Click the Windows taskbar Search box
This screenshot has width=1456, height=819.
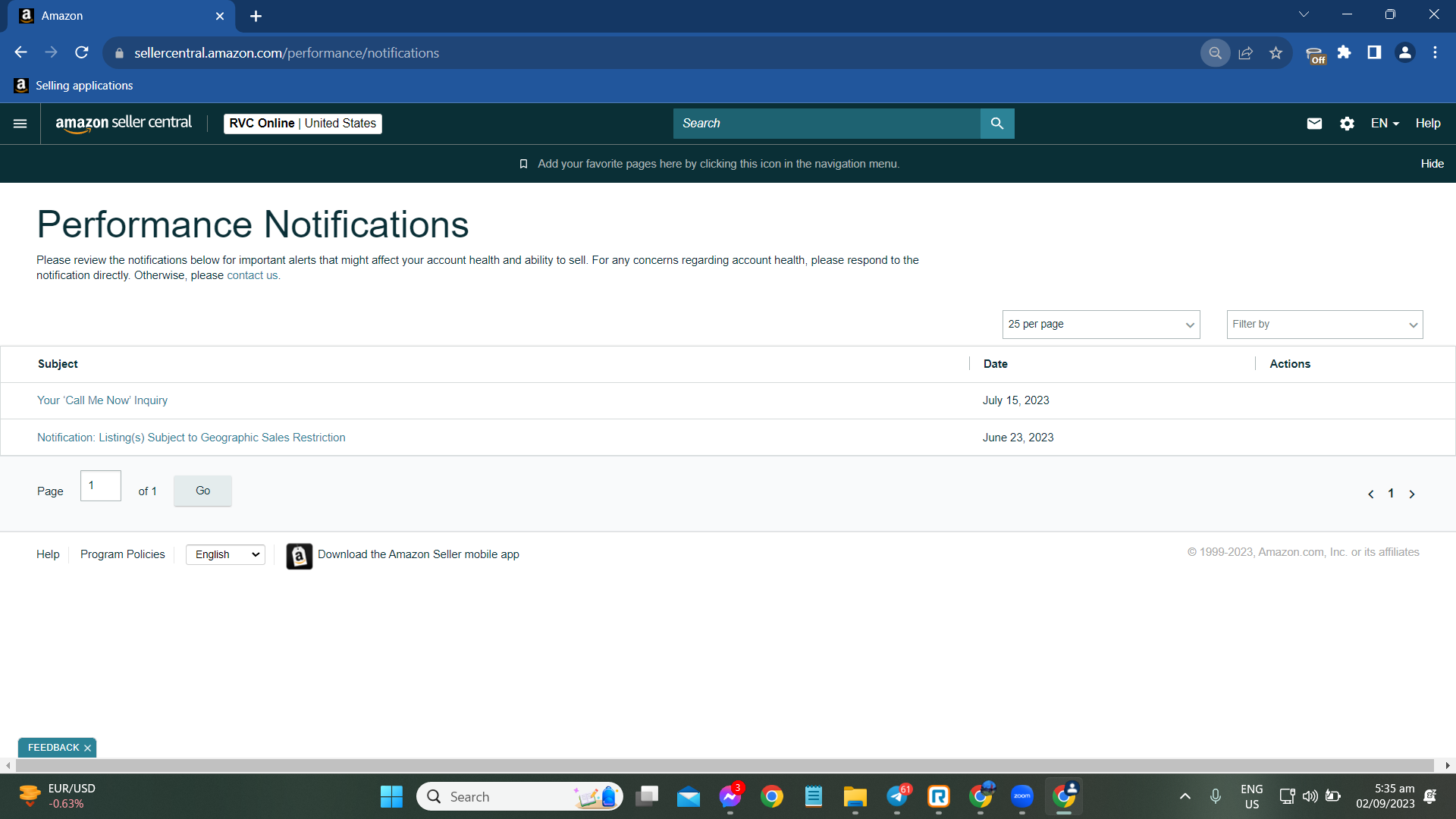[519, 796]
